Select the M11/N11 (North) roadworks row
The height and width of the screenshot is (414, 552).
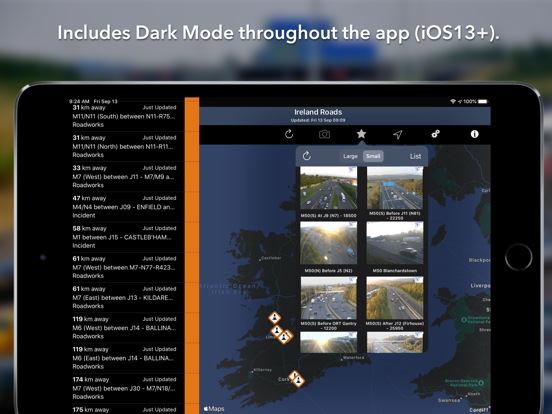point(127,146)
